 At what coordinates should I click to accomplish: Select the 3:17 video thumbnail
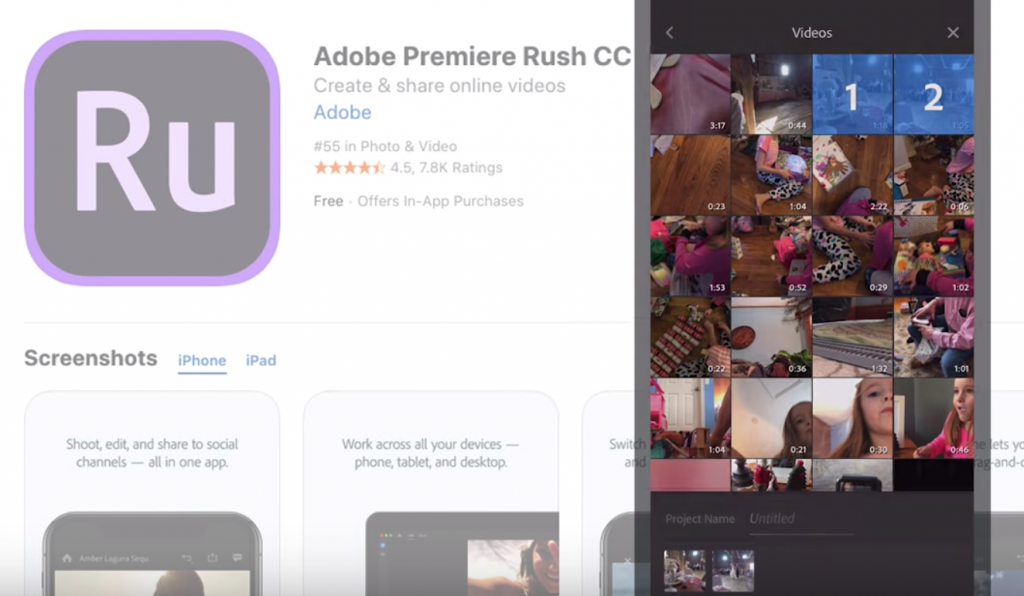(x=690, y=94)
